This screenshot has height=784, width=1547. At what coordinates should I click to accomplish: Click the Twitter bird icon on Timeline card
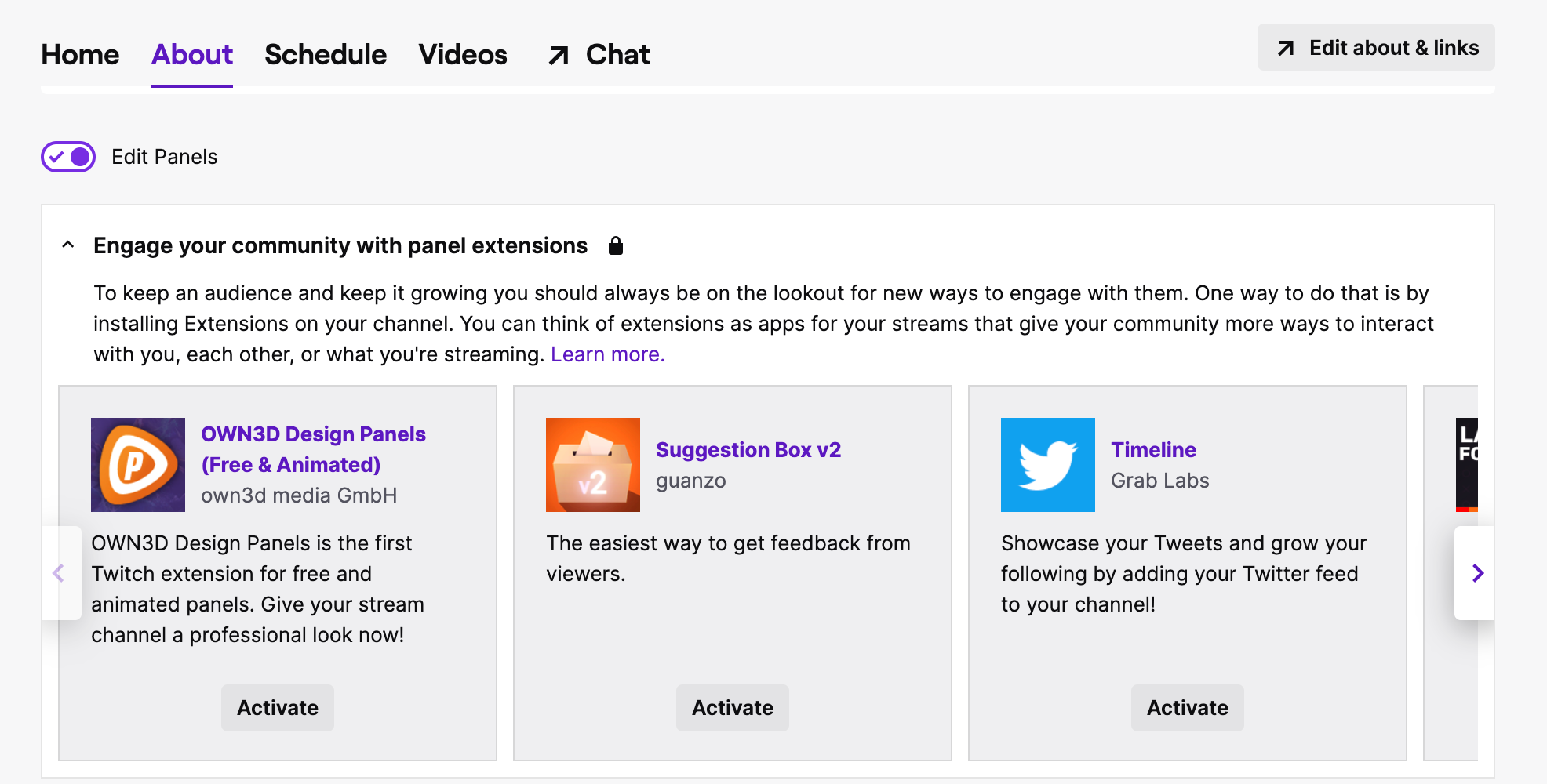point(1047,464)
